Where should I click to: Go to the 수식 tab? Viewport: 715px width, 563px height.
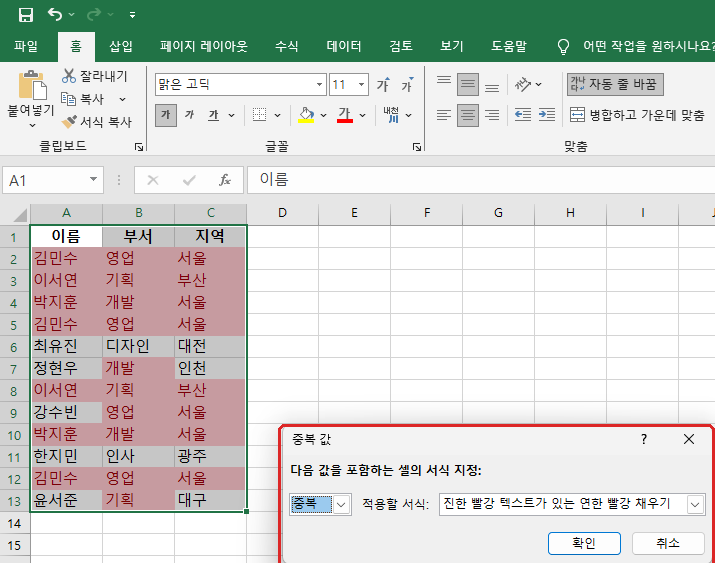click(x=286, y=46)
